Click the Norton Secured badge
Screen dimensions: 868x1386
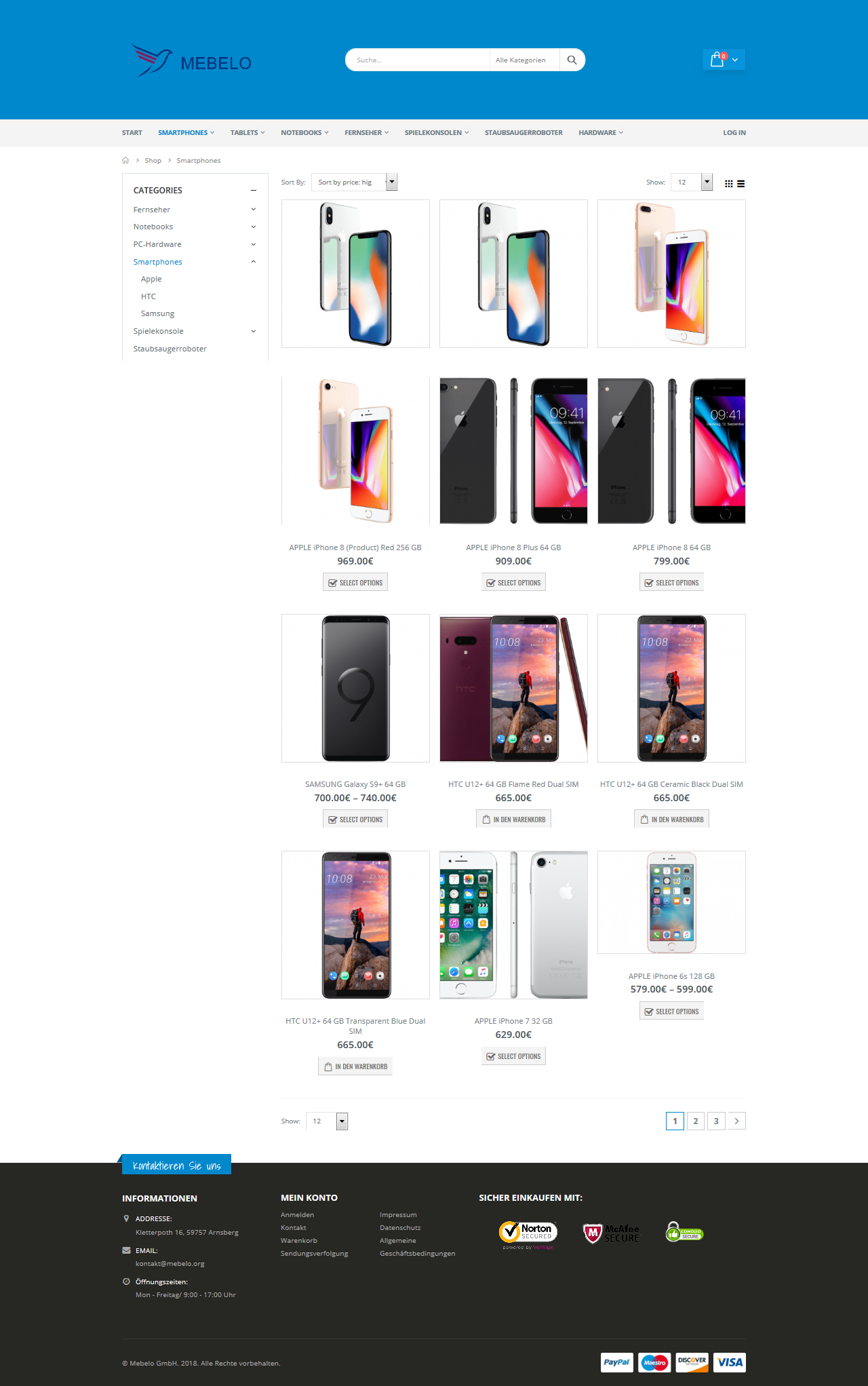528,1235
